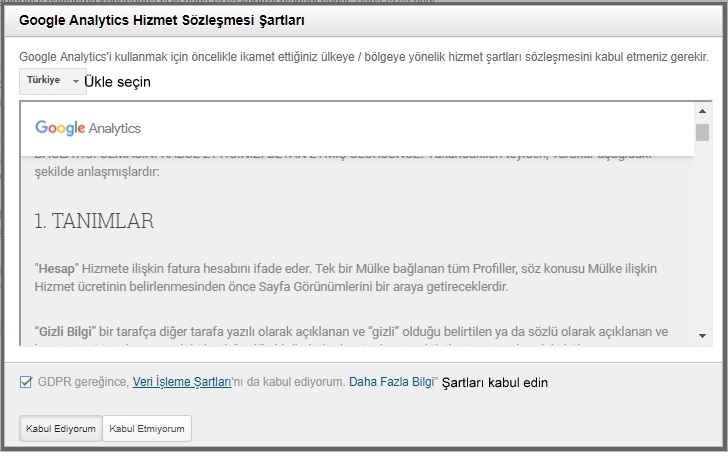Click the Kabul Ediyorum button
The image size is (728, 458).
60,428
